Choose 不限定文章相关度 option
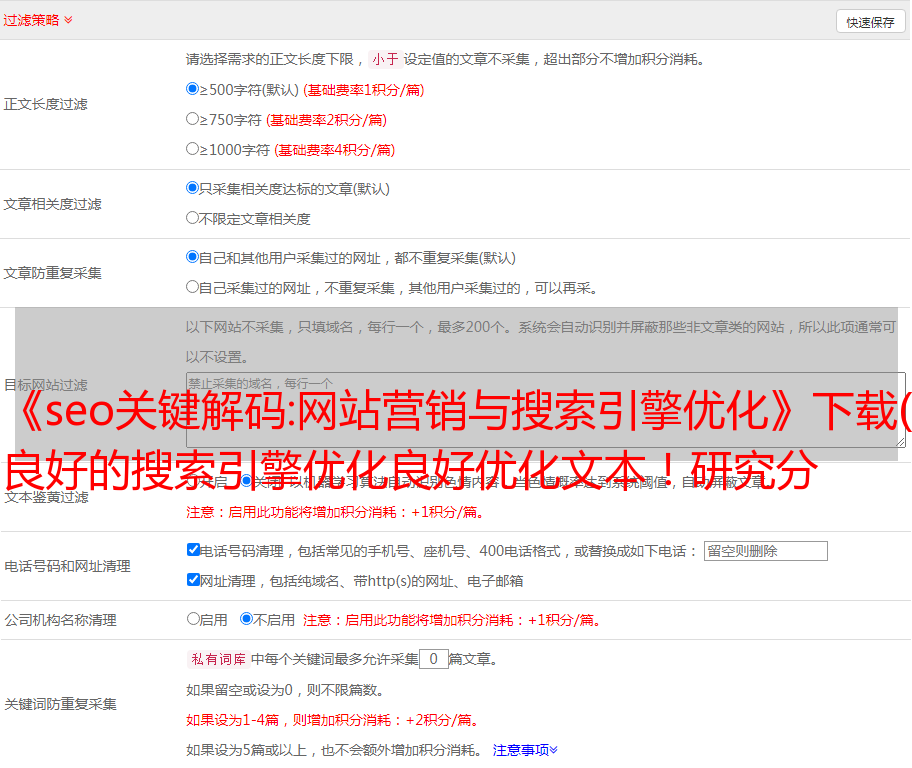 (x=193, y=218)
